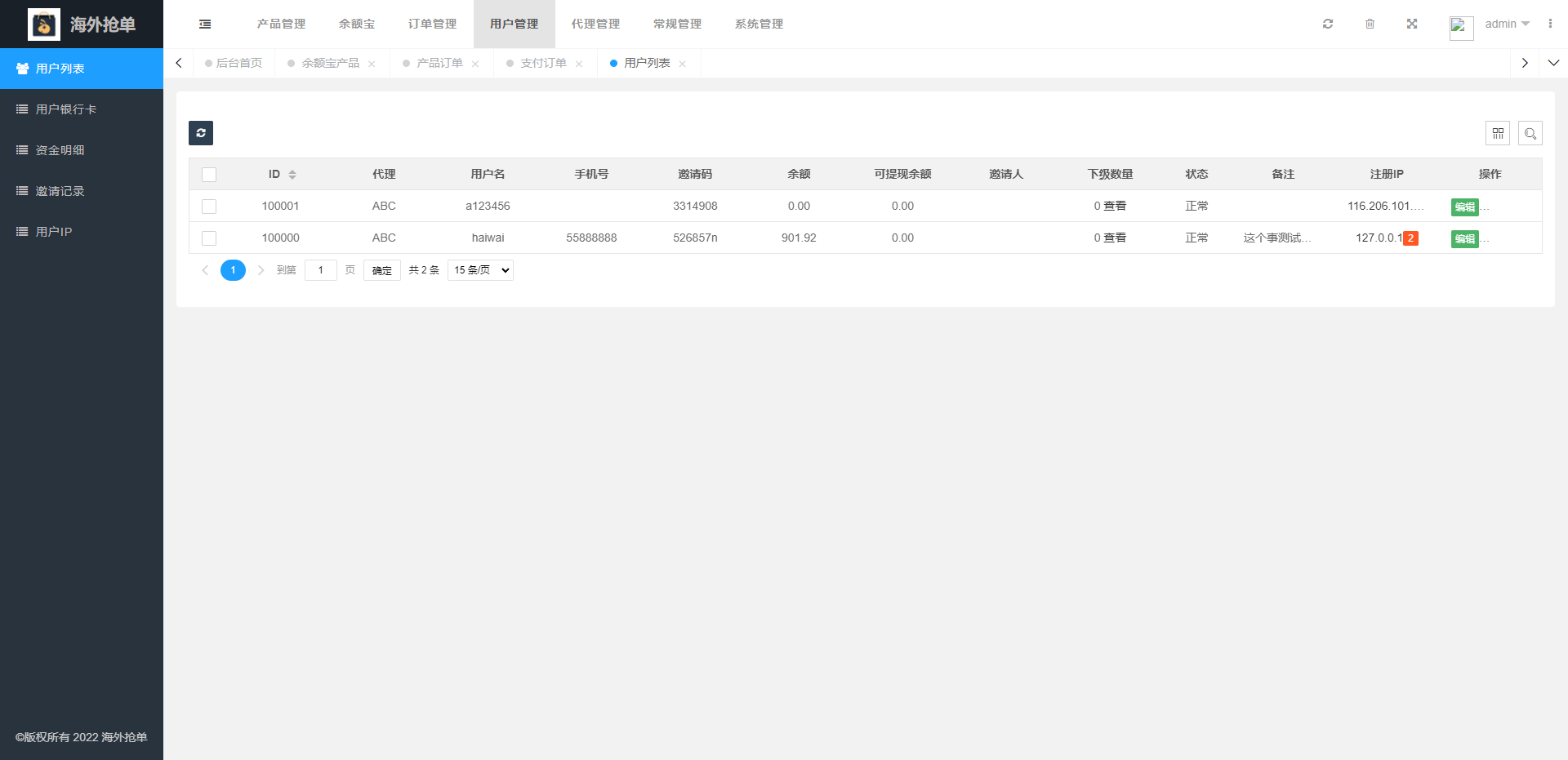Check the checkbox for user a123456
Screen dimensions: 1568x760
pyautogui.click(x=209, y=206)
